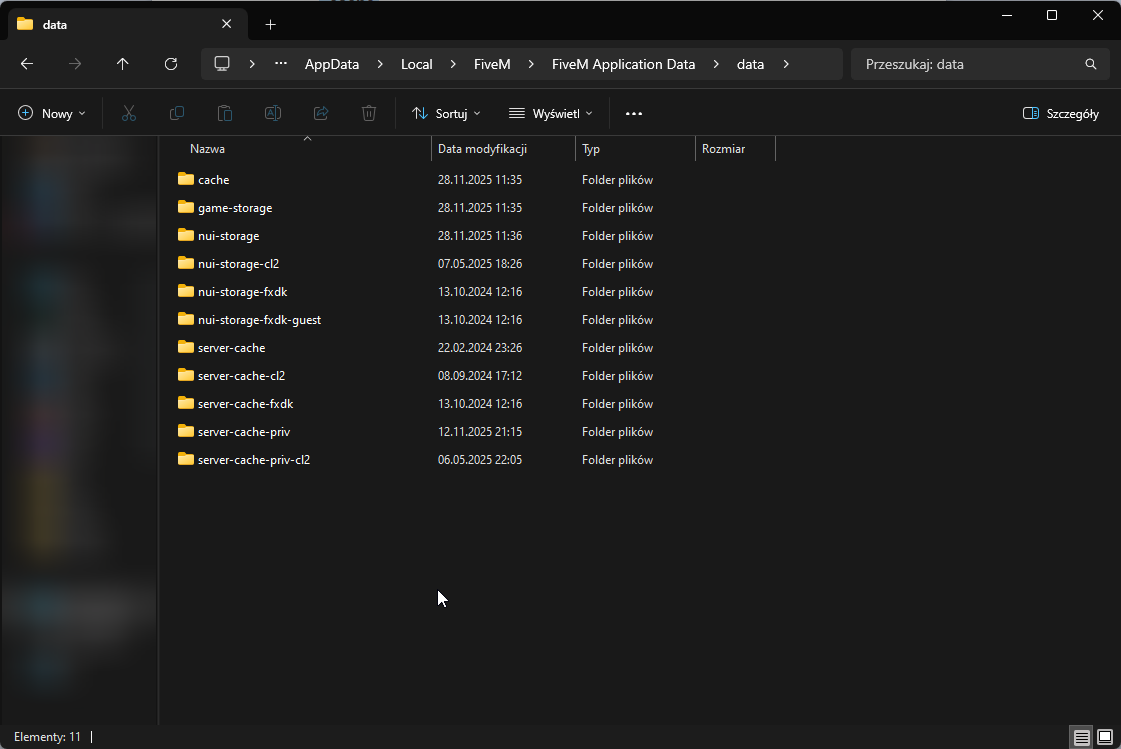Copy an item with the copy icon
1121x749 pixels.
click(x=176, y=113)
